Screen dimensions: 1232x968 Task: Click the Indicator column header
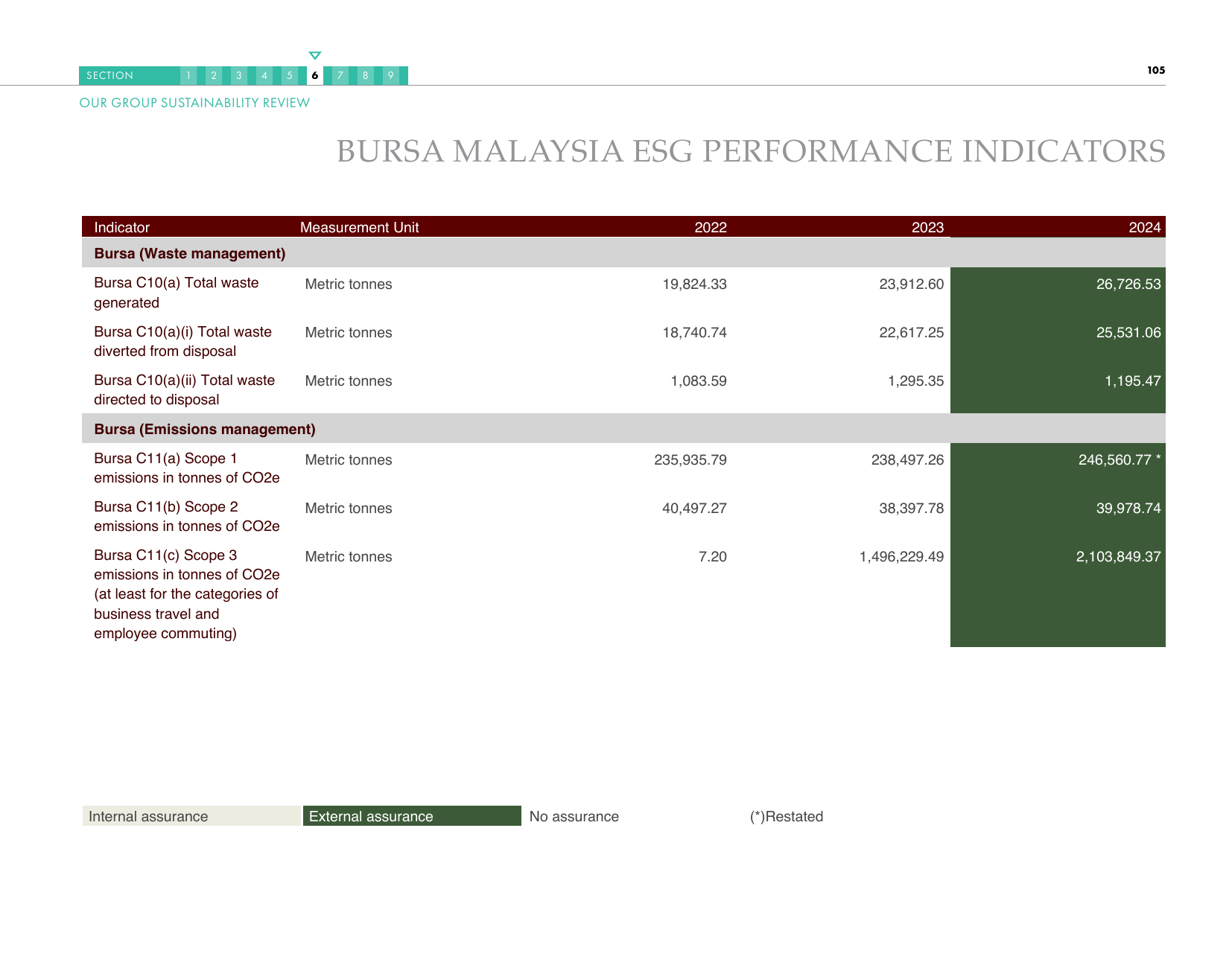tap(121, 227)
